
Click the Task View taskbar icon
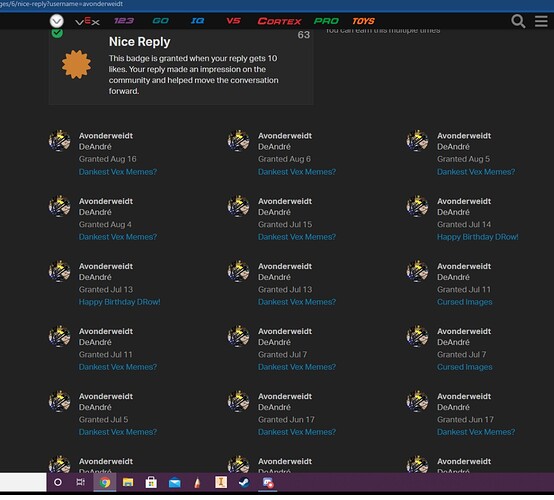(81, 482)
